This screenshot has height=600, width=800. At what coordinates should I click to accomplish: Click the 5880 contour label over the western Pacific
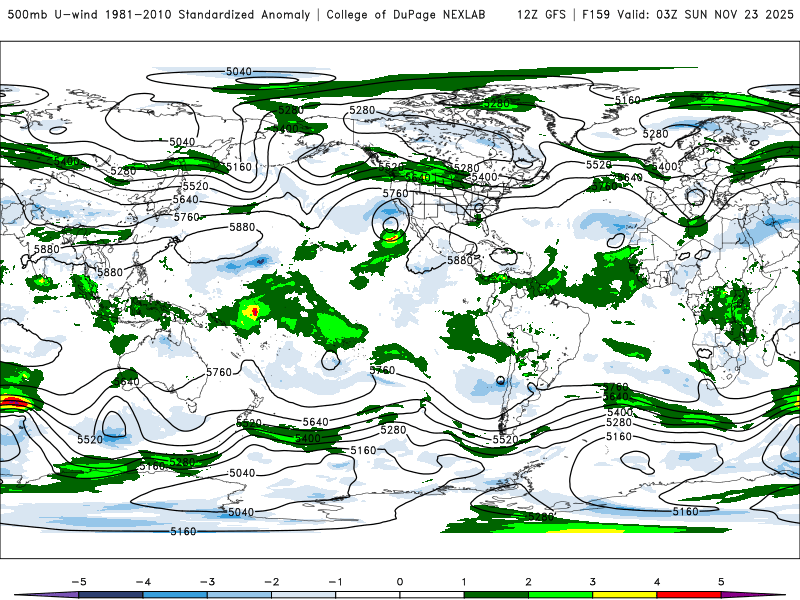tap(241, 227)
